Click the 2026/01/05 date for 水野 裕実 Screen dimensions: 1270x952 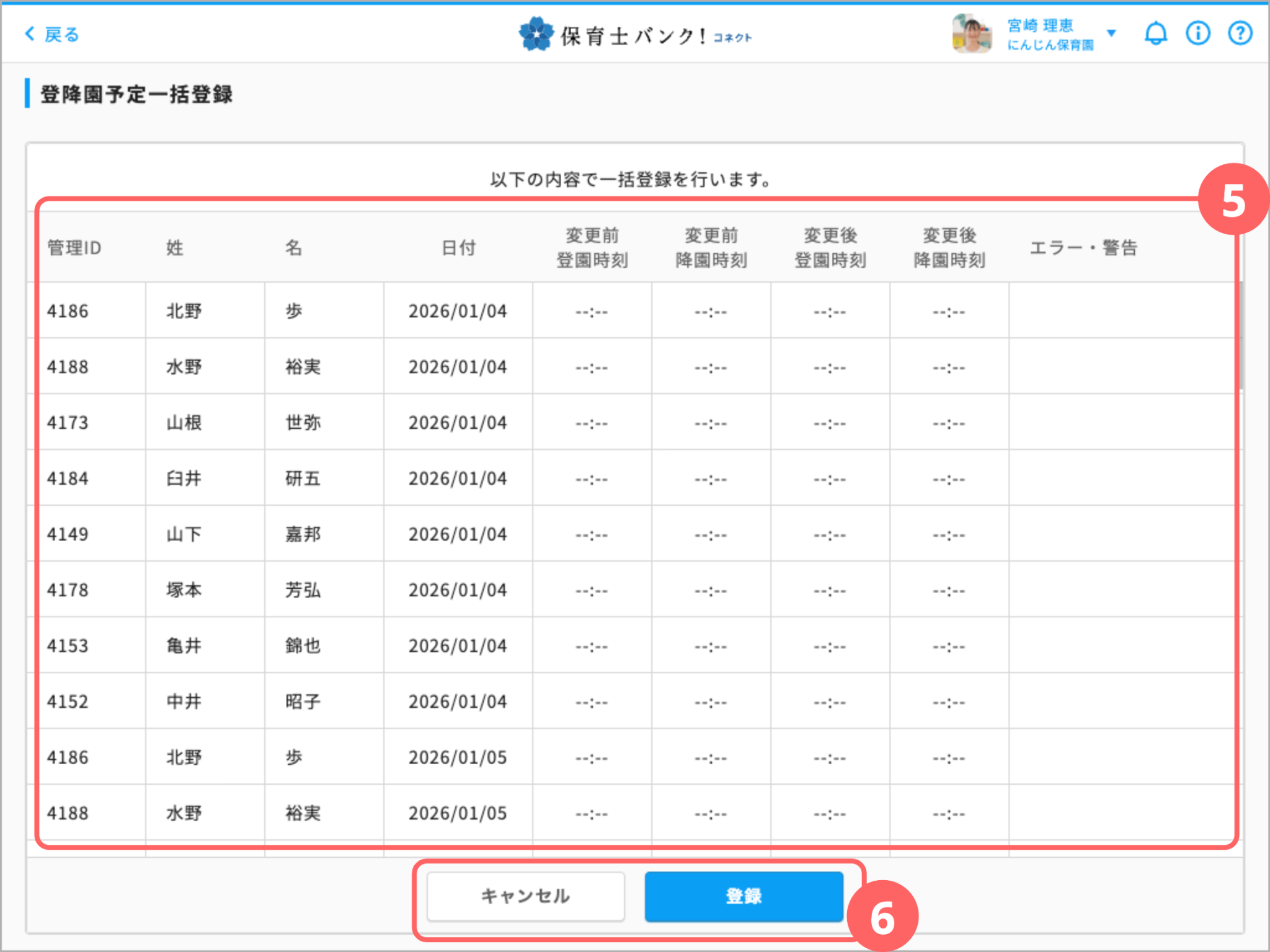[458, 813]
